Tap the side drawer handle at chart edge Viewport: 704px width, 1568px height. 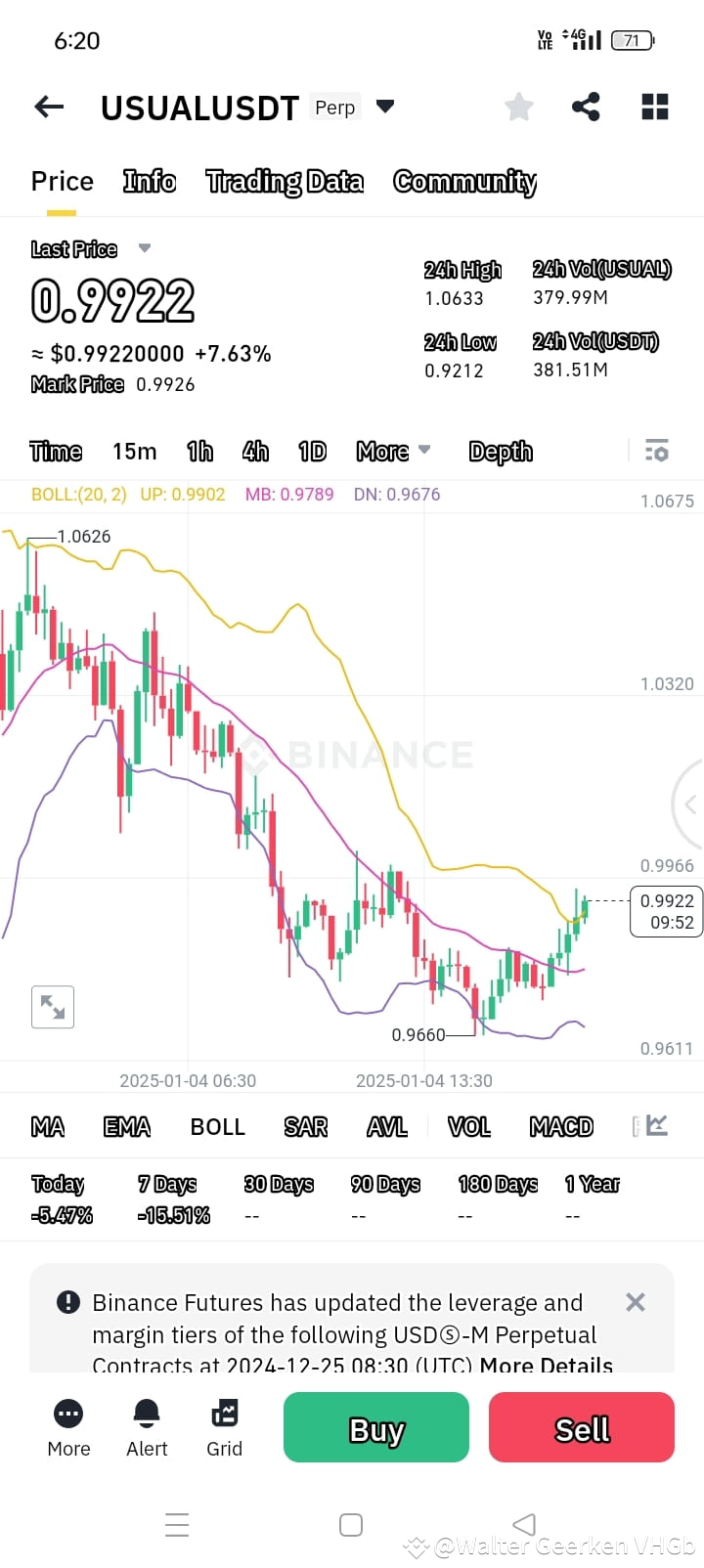pyautogui.click(x=688, y=805)
